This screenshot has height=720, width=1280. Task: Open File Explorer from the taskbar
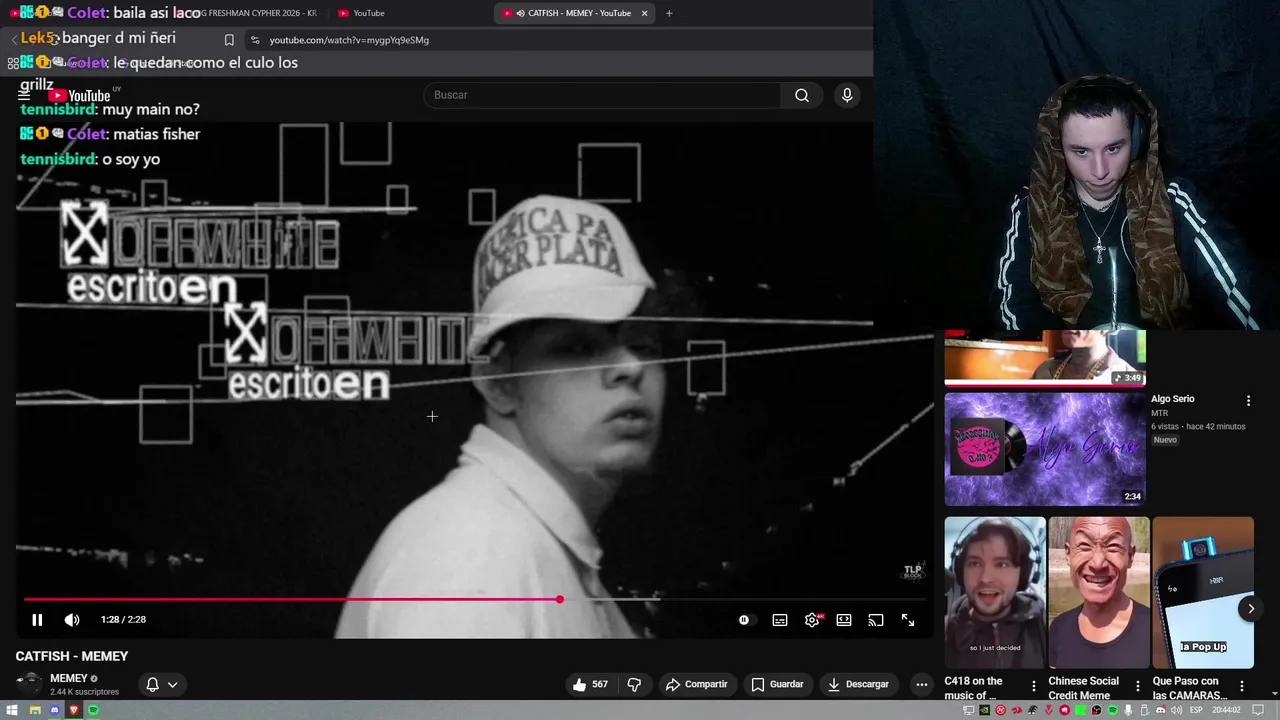click(x=34, y=710)
